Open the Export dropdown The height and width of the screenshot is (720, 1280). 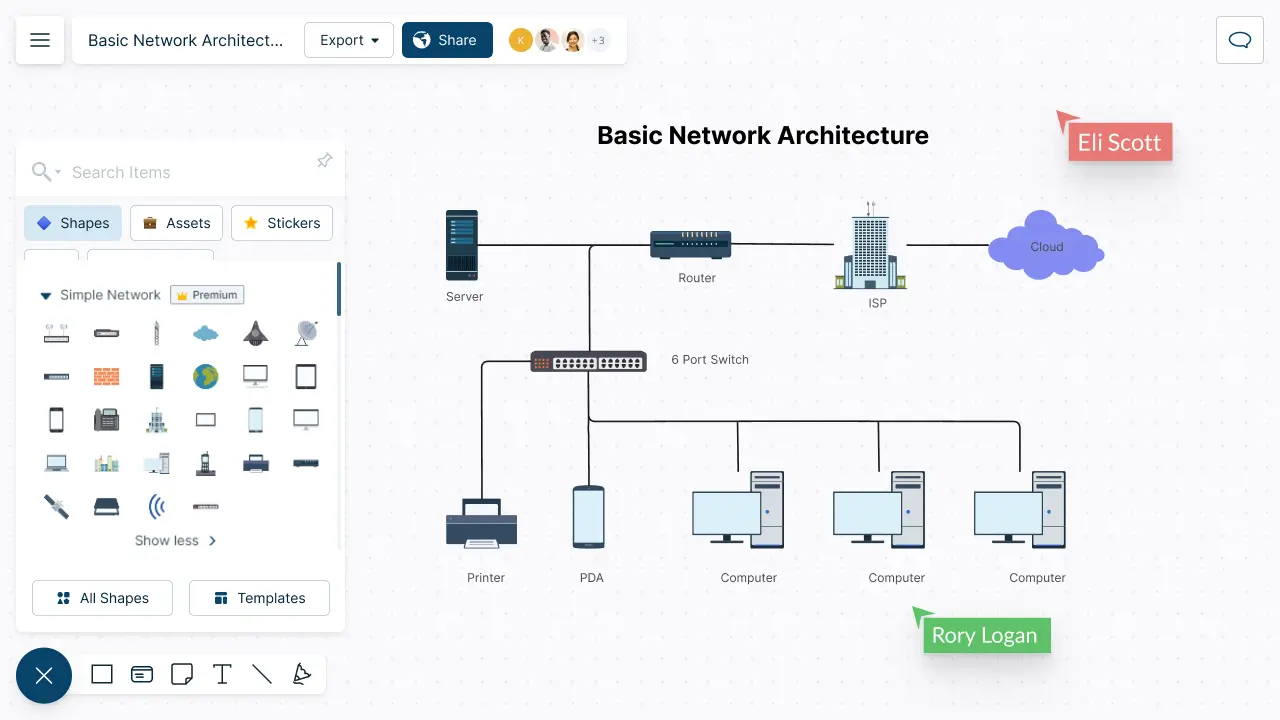click(349, 40)
